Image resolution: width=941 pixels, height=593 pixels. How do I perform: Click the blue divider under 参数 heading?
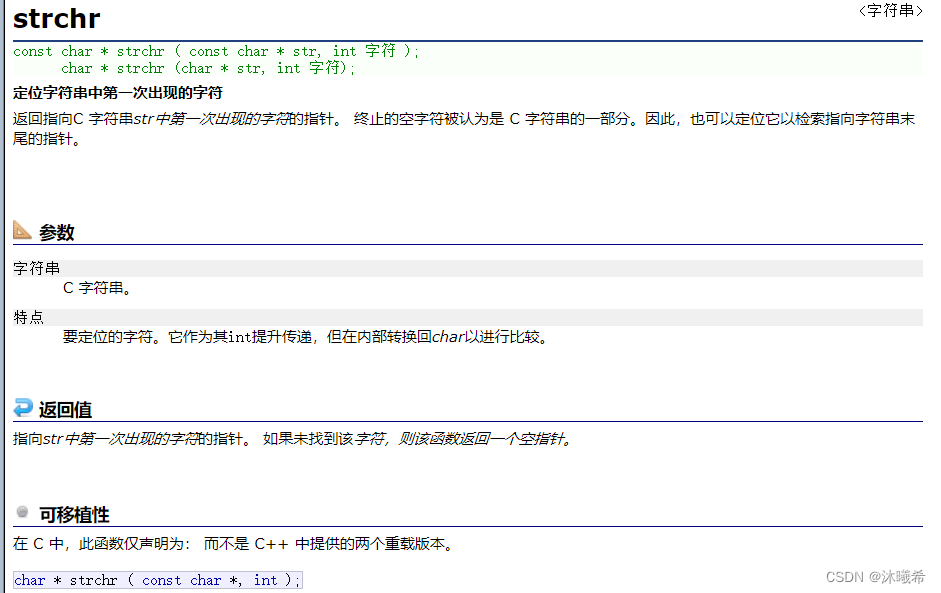470,245
